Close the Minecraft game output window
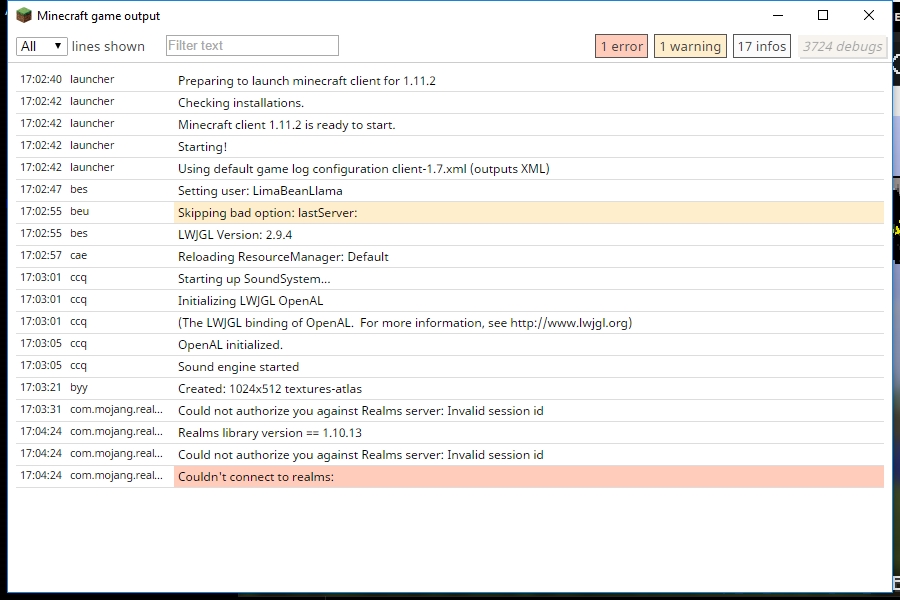 point(869,15)
